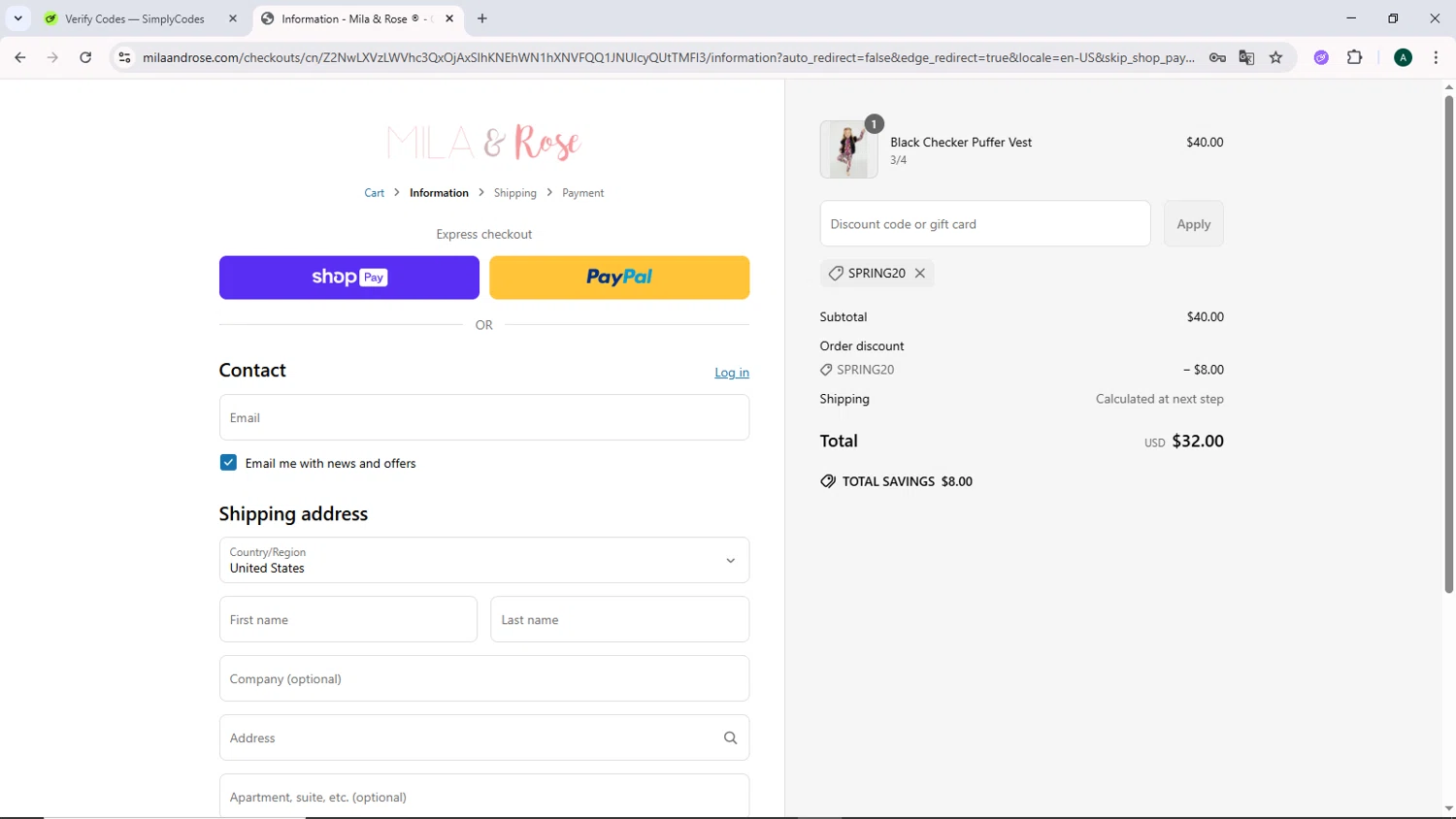Open the Extensions puzzle icon
The image size is (1456, 819).
point(1355,57)
